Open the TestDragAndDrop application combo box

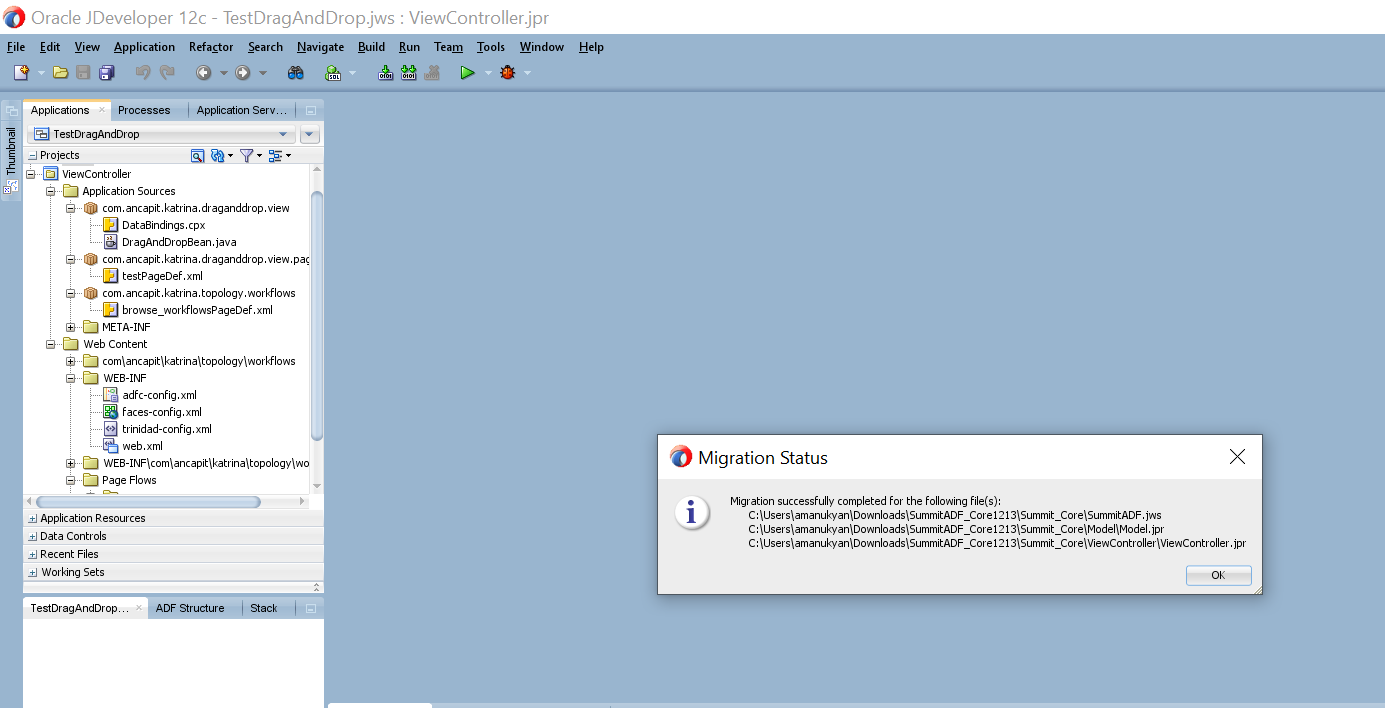click(x=161, y=134)
